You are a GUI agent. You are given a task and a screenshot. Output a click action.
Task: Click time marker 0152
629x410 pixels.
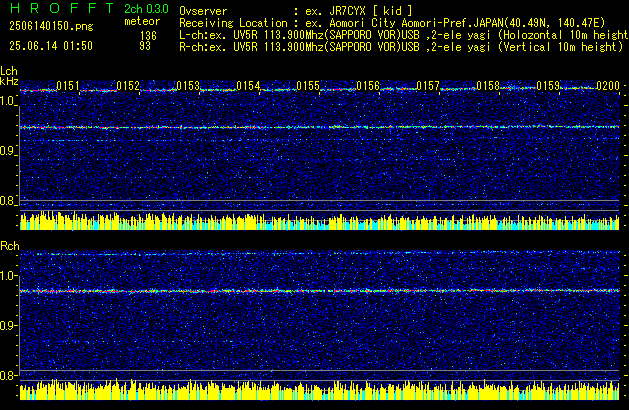click(x=128, y=85)
